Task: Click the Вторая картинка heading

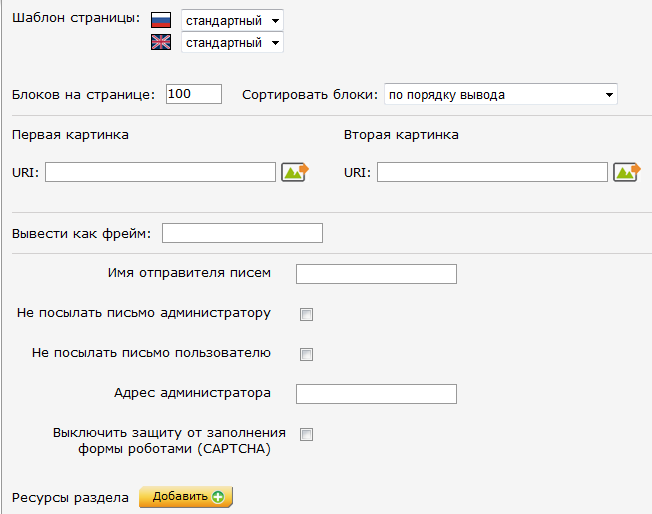Action: tap(401, 135)
